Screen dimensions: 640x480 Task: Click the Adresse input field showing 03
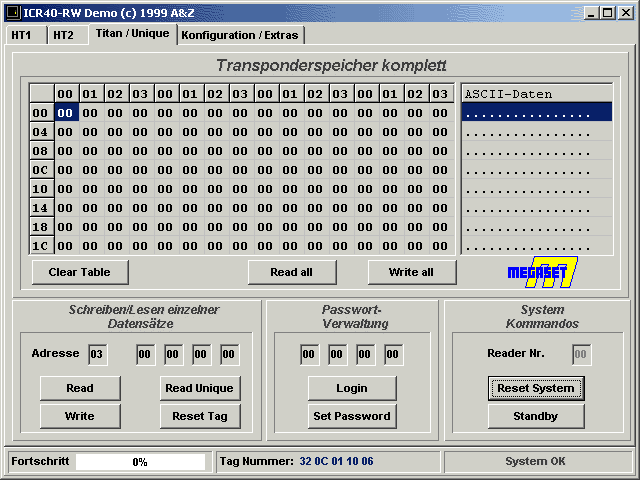tap(98, 354)
